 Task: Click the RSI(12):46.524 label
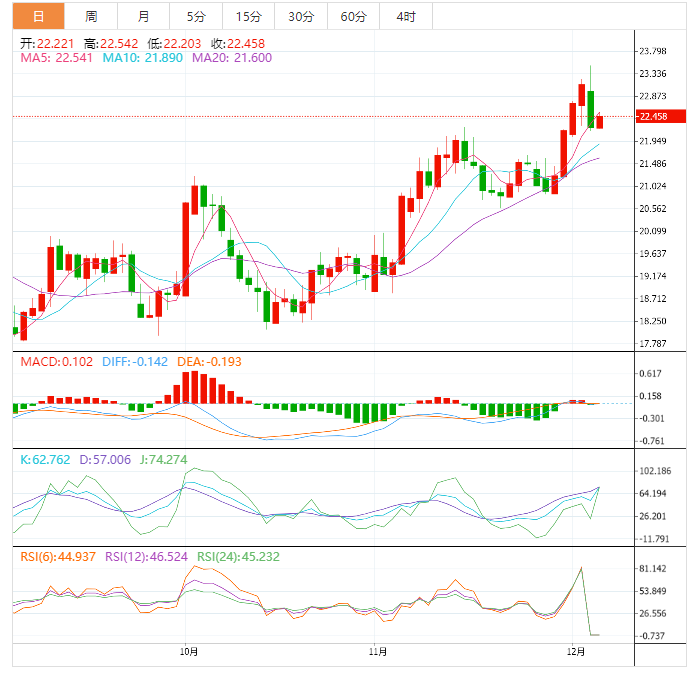tap(146, 557)
